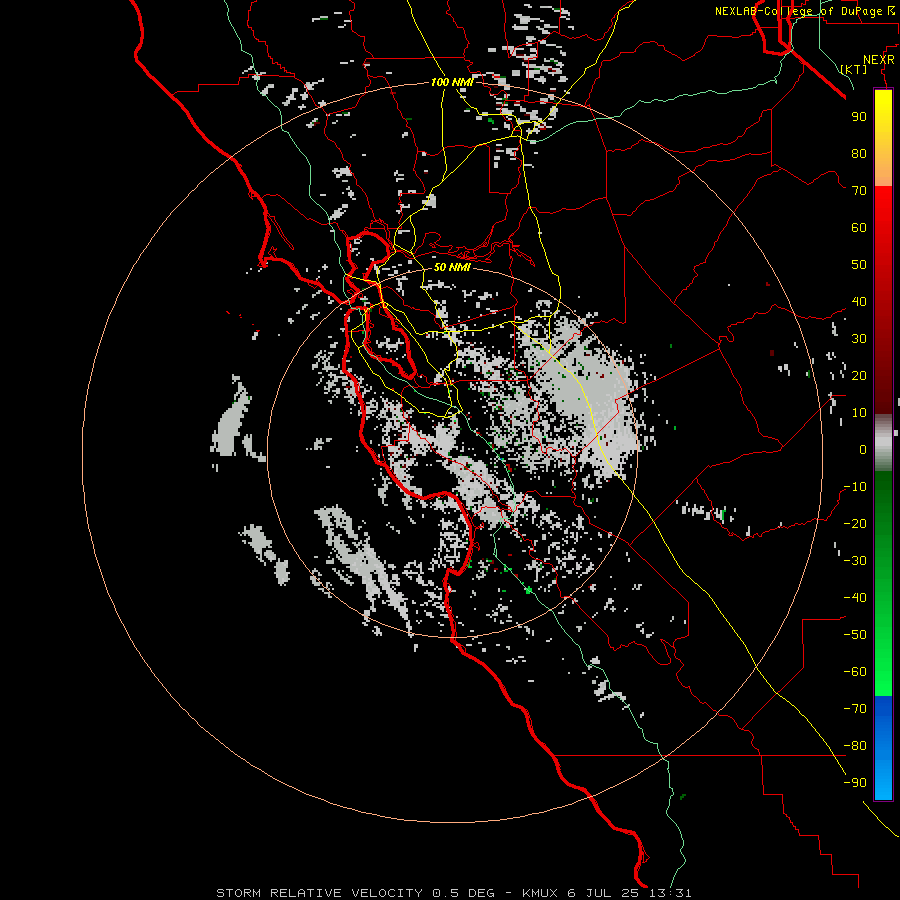Screen dimensions: 900x900
Task: Click the "10" value on velocity scale
Action: click(859, 413)
